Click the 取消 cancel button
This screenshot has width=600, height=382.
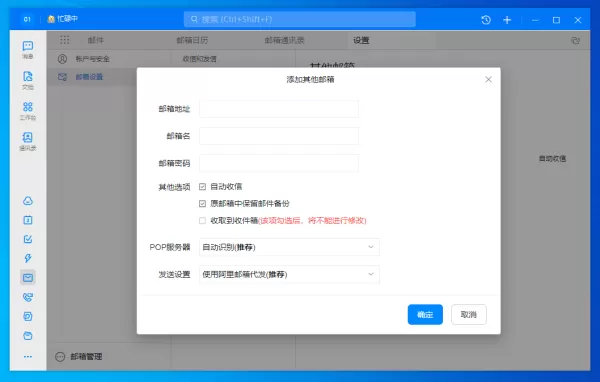point(469,315)
